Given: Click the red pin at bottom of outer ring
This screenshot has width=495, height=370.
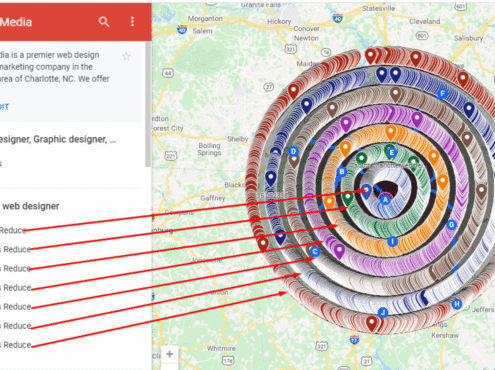Looking at the screenshot, I should [371, 324].
